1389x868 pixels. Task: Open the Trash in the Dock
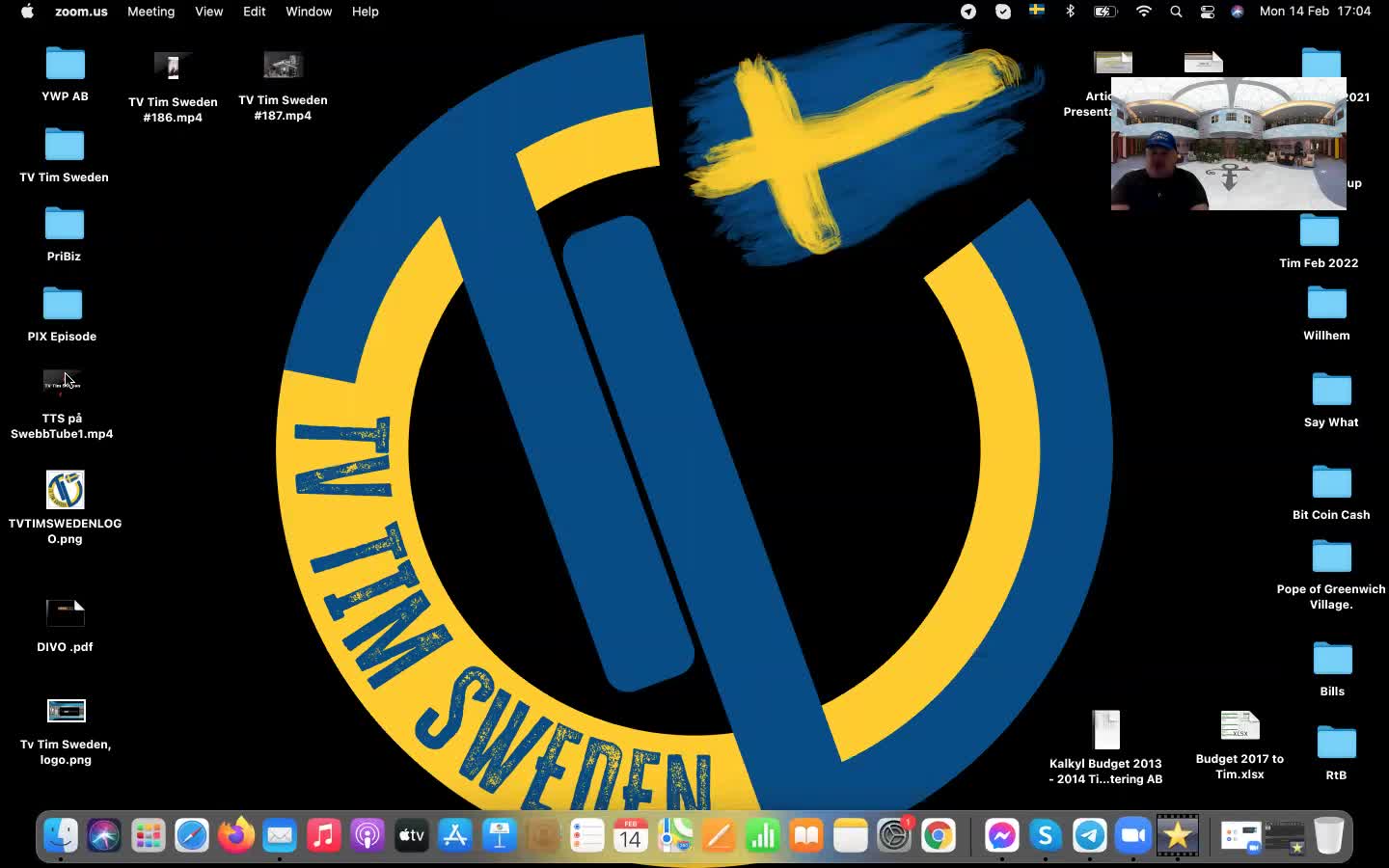tap(1329, 835)
